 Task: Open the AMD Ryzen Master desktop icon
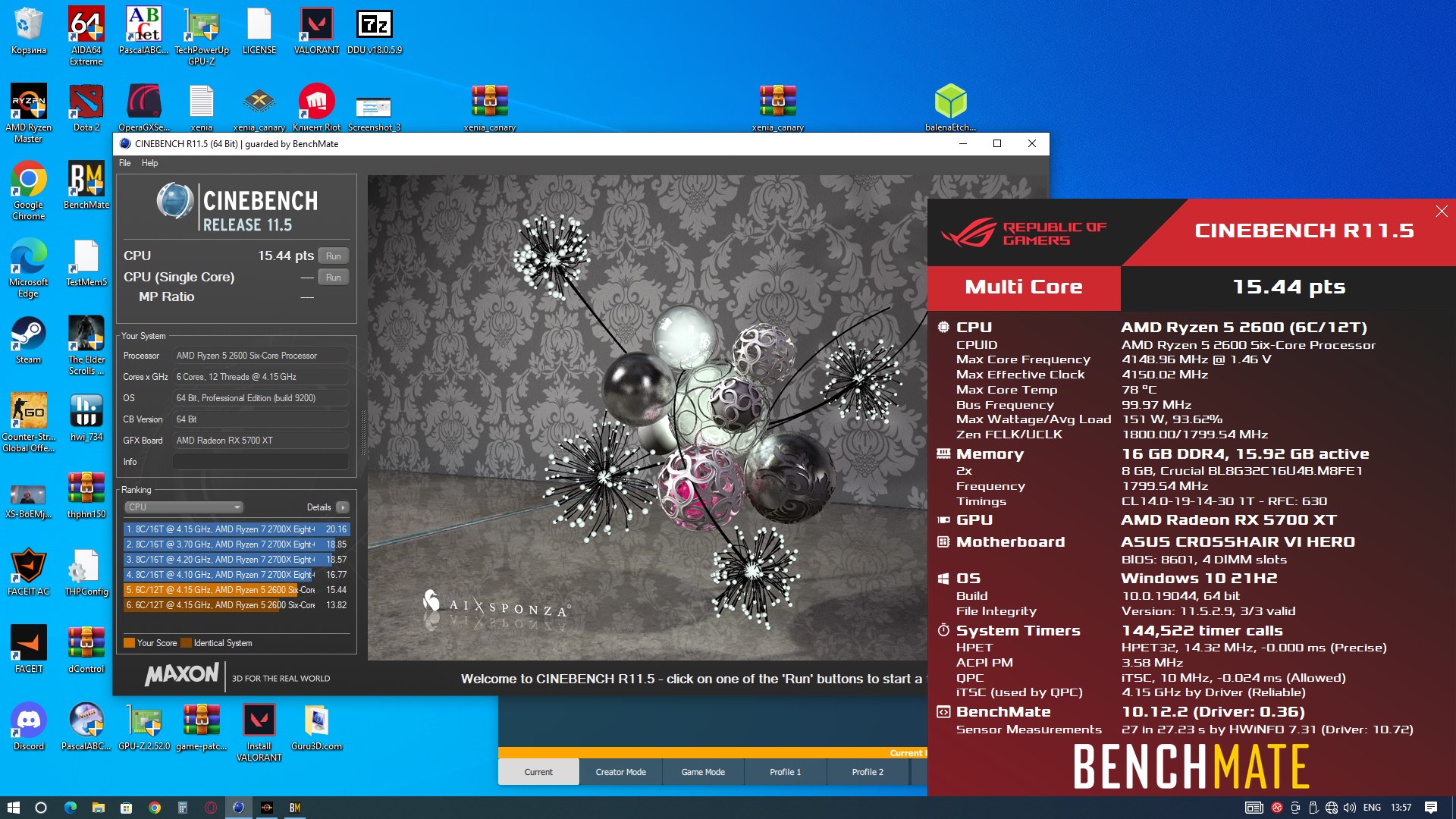(x=28, y=112)
